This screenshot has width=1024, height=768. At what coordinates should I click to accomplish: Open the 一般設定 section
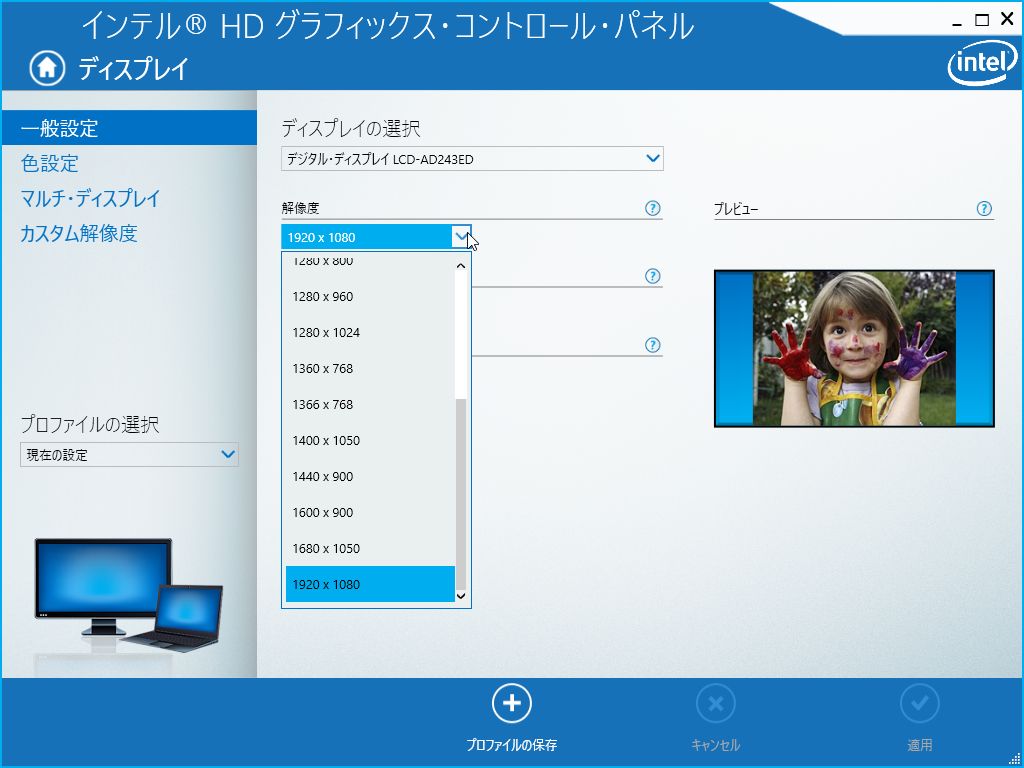tap(129, 128)
